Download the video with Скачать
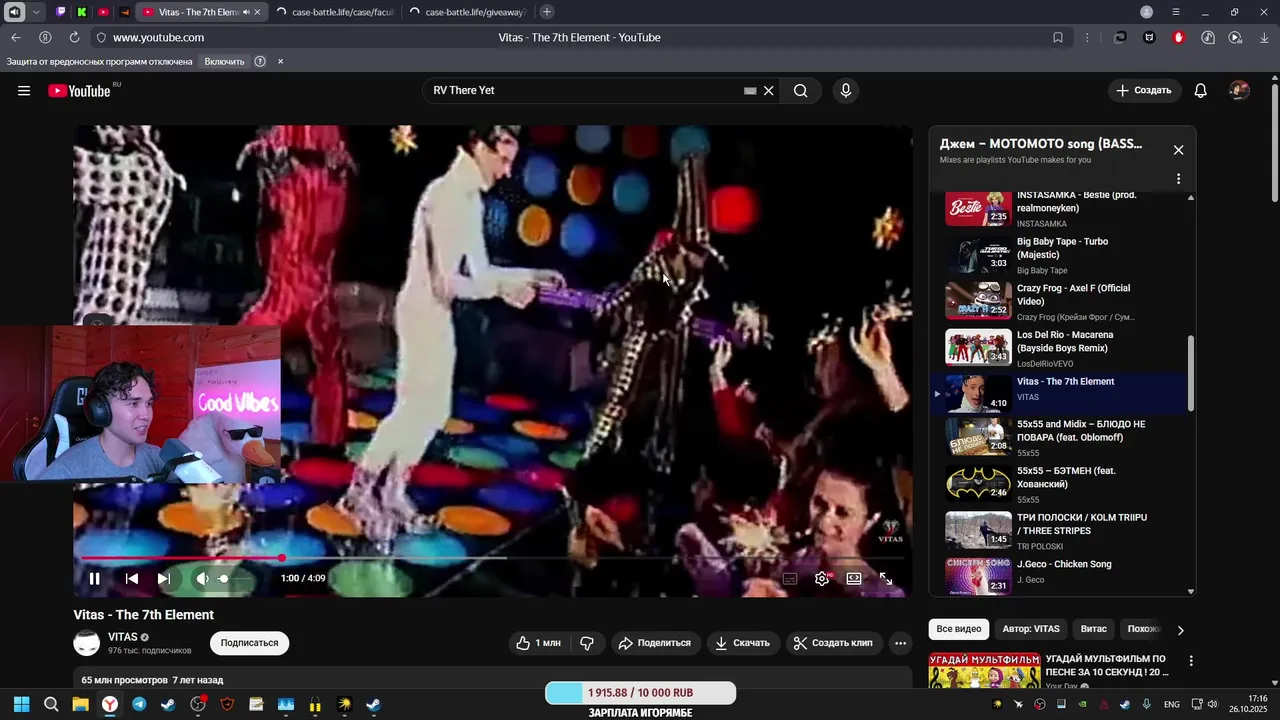Screen dimensions: 1280x720 tap(742, 643)
